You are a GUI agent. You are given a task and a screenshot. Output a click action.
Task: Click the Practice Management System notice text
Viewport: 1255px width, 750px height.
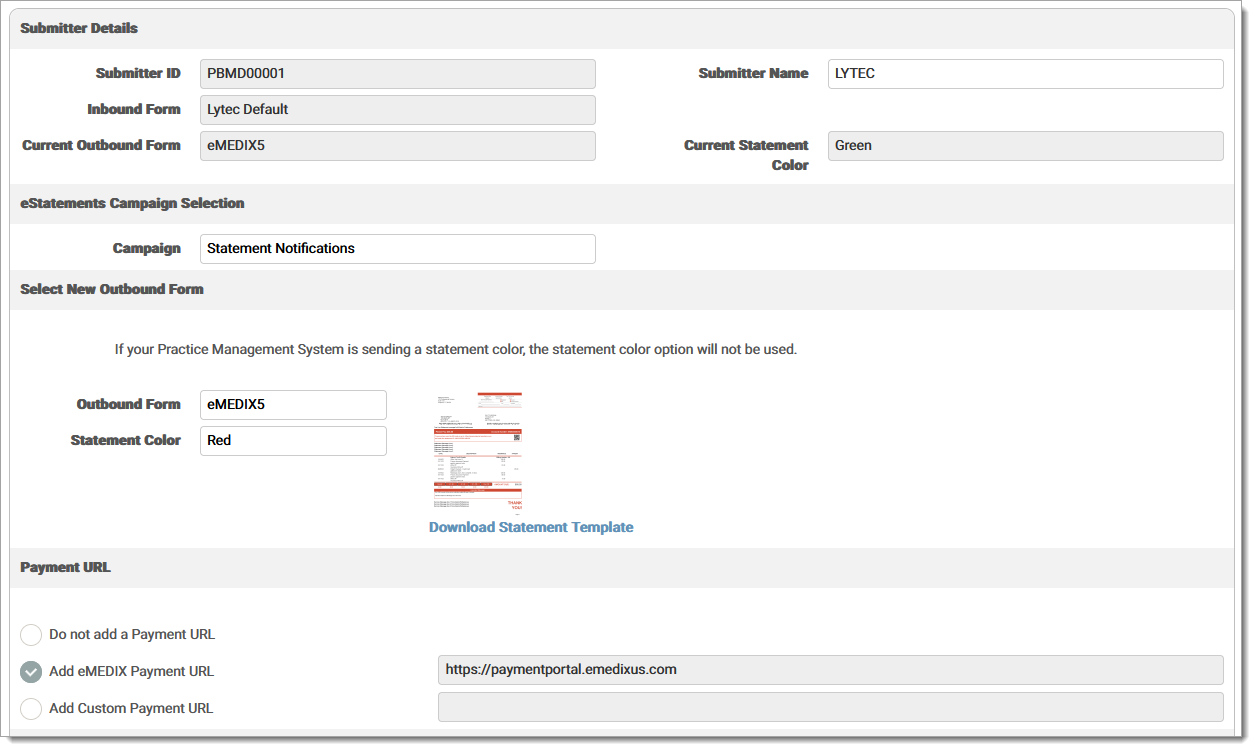[x=455, y=350]
